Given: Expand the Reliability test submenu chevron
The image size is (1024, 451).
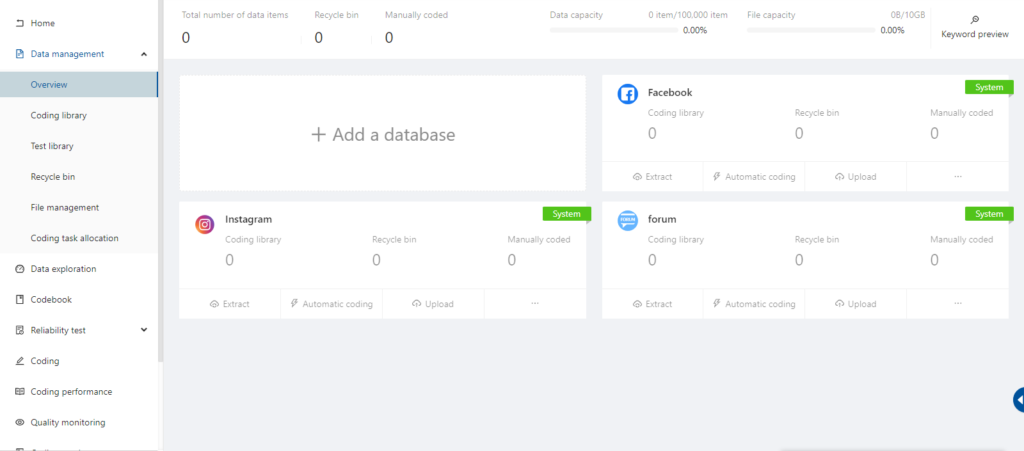Looking at the screenshot, I should pos(144,330).
